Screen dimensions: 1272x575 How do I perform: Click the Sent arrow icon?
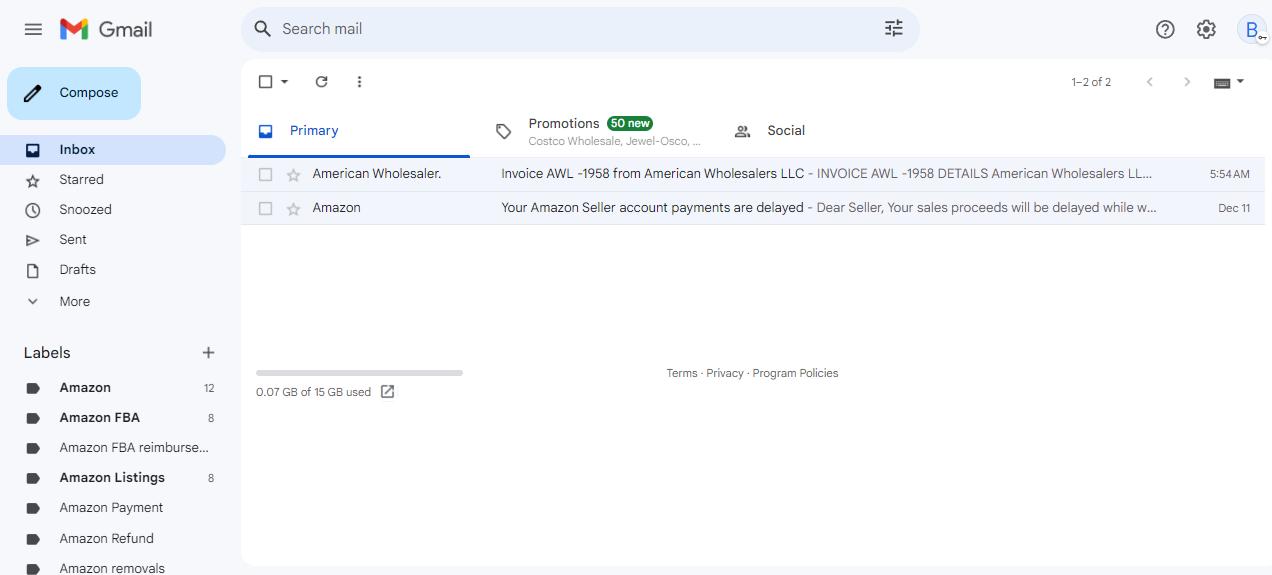click(33, 240)
